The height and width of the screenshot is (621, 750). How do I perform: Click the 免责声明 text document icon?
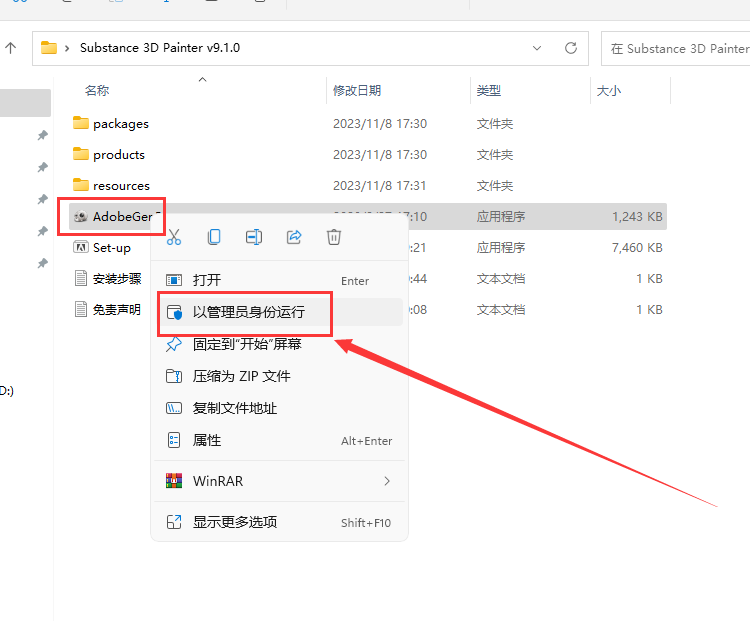coord(81,309)
